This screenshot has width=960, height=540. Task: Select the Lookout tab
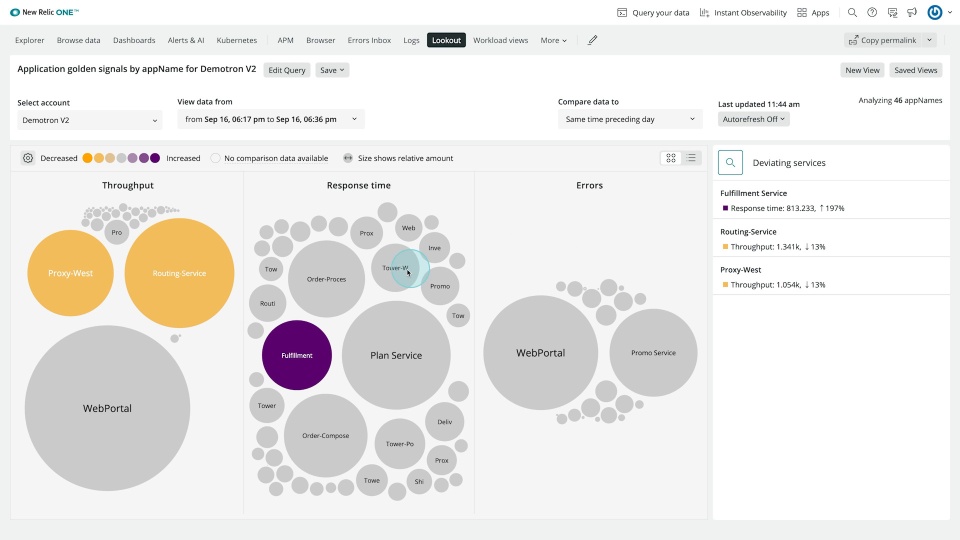coord(446,40)
